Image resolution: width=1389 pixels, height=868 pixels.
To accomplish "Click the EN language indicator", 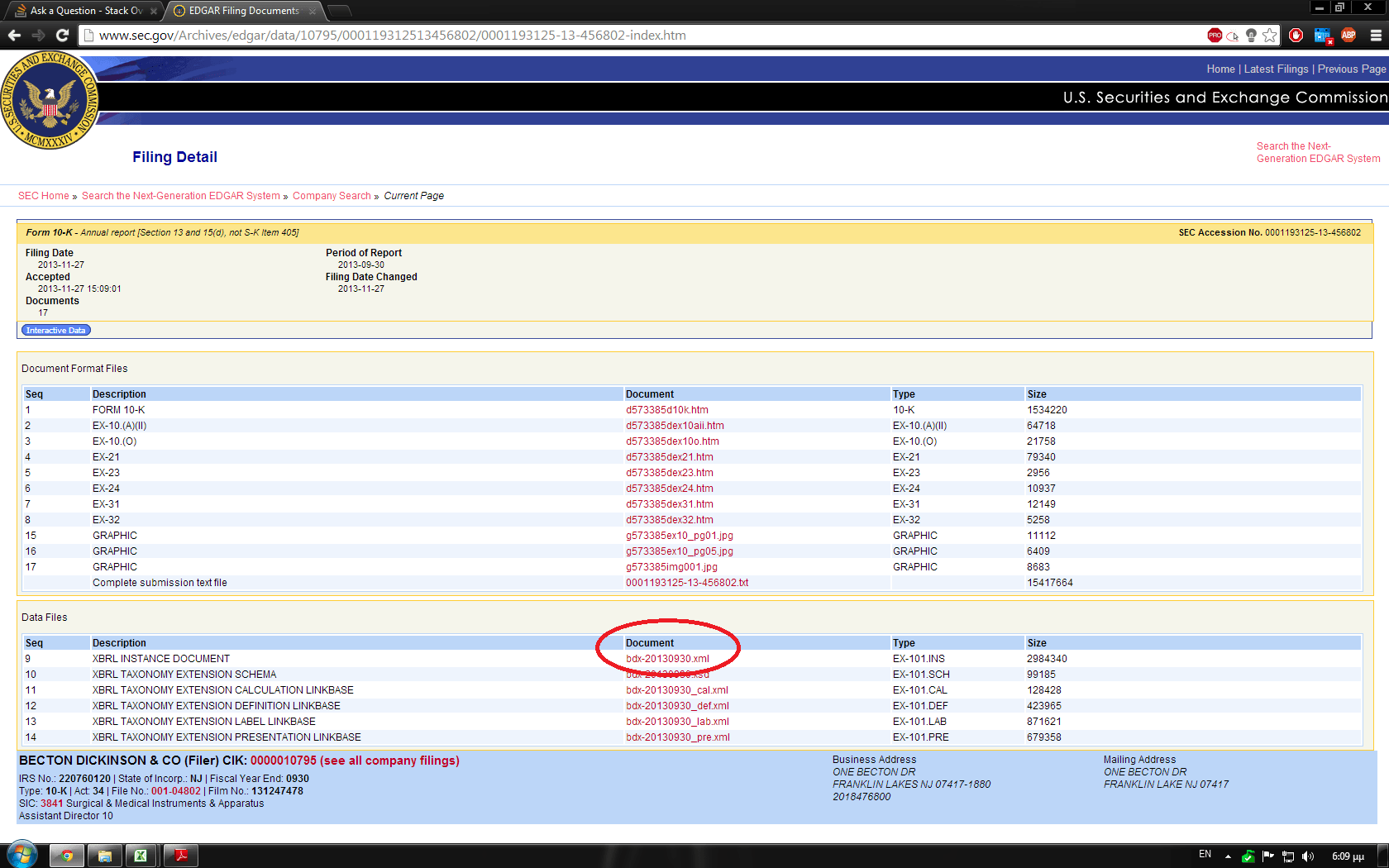I will click(1205, 855).
